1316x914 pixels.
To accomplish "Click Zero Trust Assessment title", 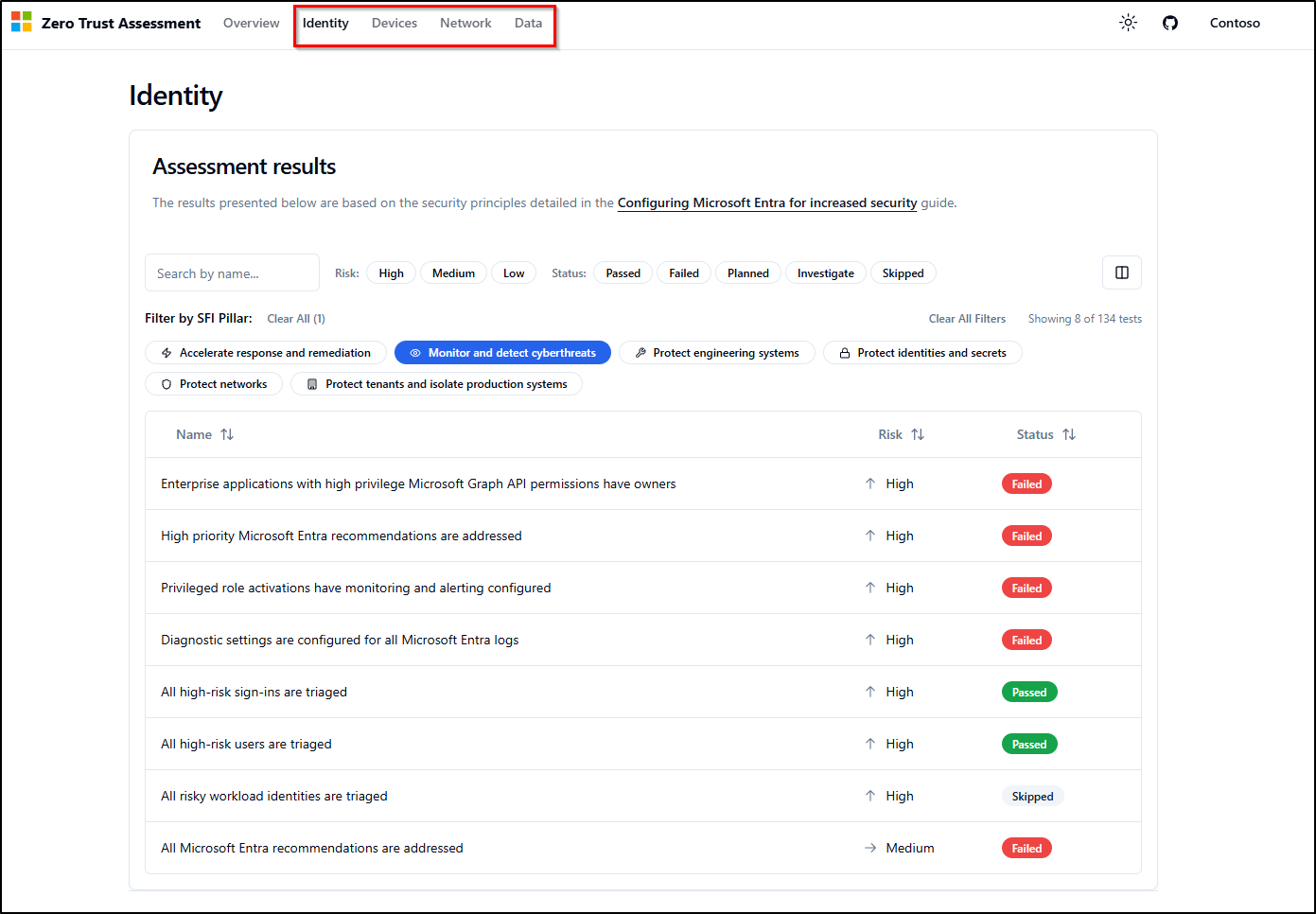I will click(121, 23).
